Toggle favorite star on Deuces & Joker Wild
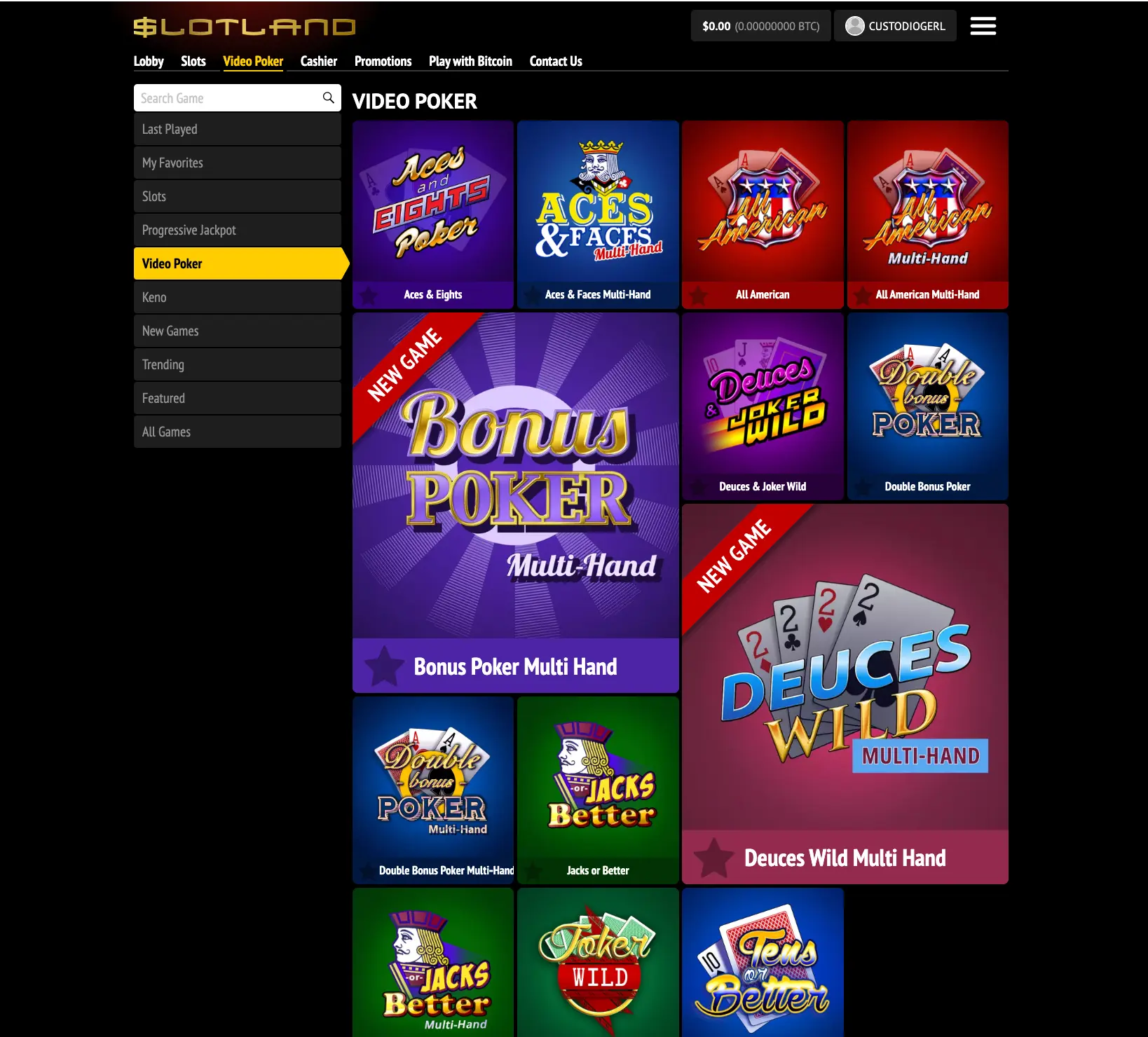This screenshot has height=1037, width=1148. [x=698, y=486]
